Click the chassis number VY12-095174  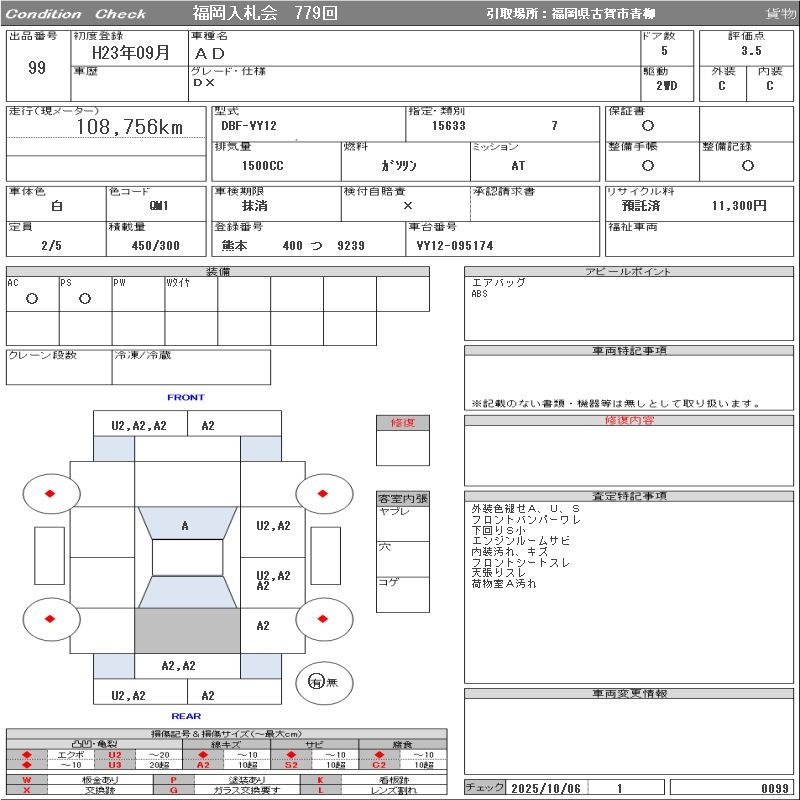click(x=455, y=245)
